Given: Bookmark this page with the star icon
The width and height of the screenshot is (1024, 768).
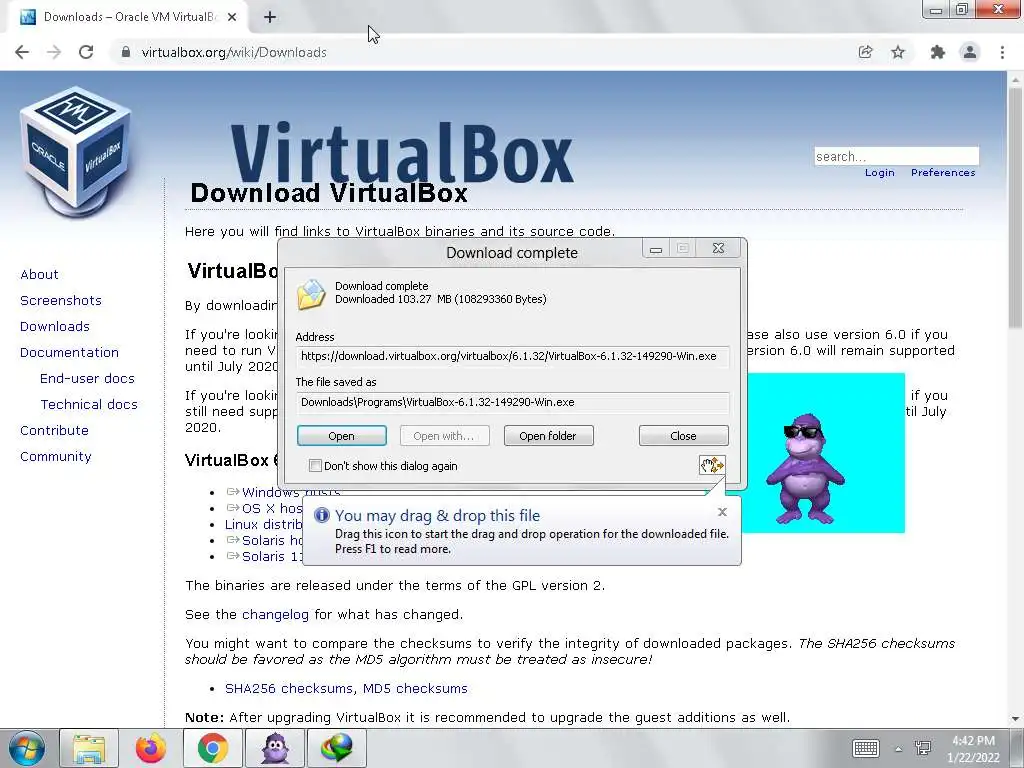Looking at the screenshot, I should pyautogui.click(x=898, y=52).
